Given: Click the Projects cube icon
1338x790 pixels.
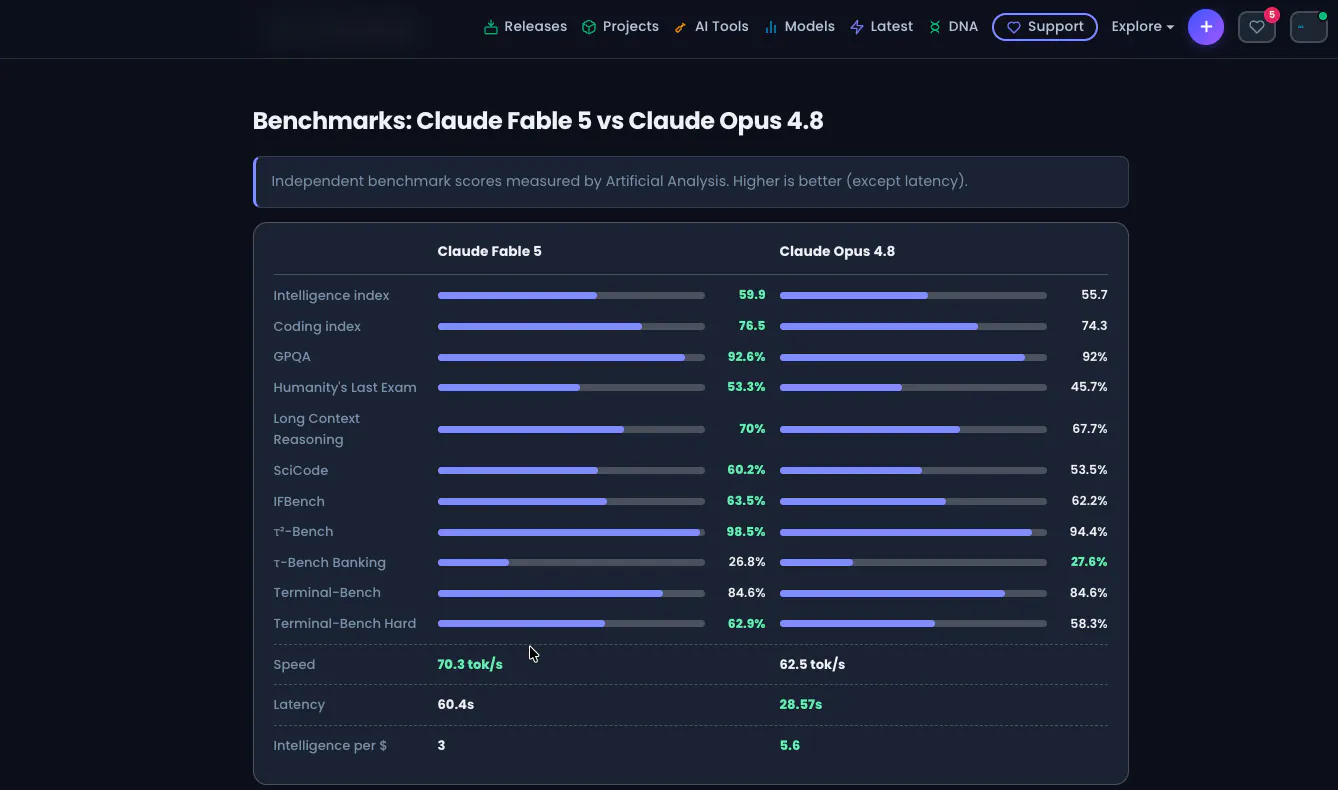Looking at the screenshot, I should click(589, 27).
